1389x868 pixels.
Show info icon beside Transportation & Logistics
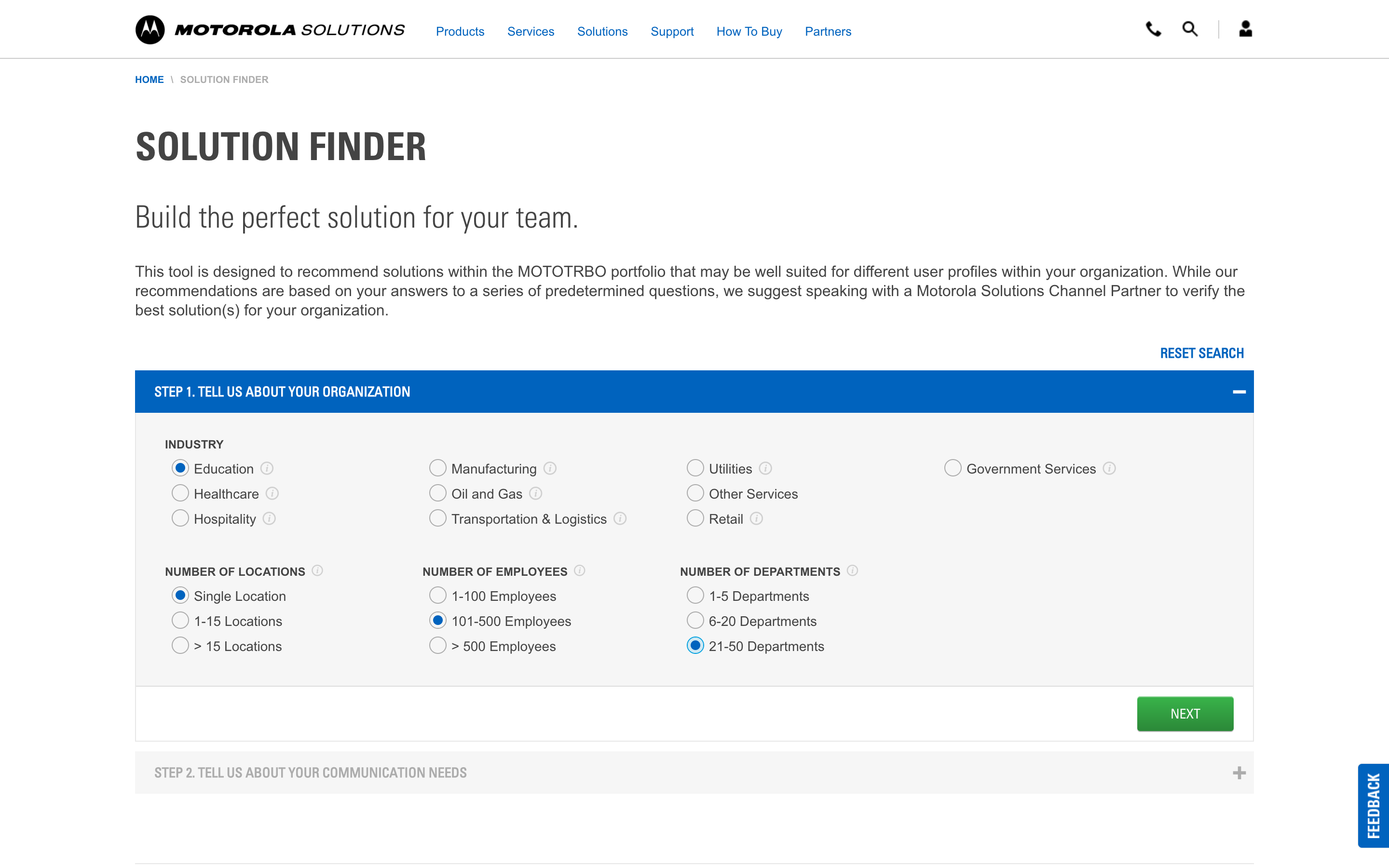[x=620, y=519]
